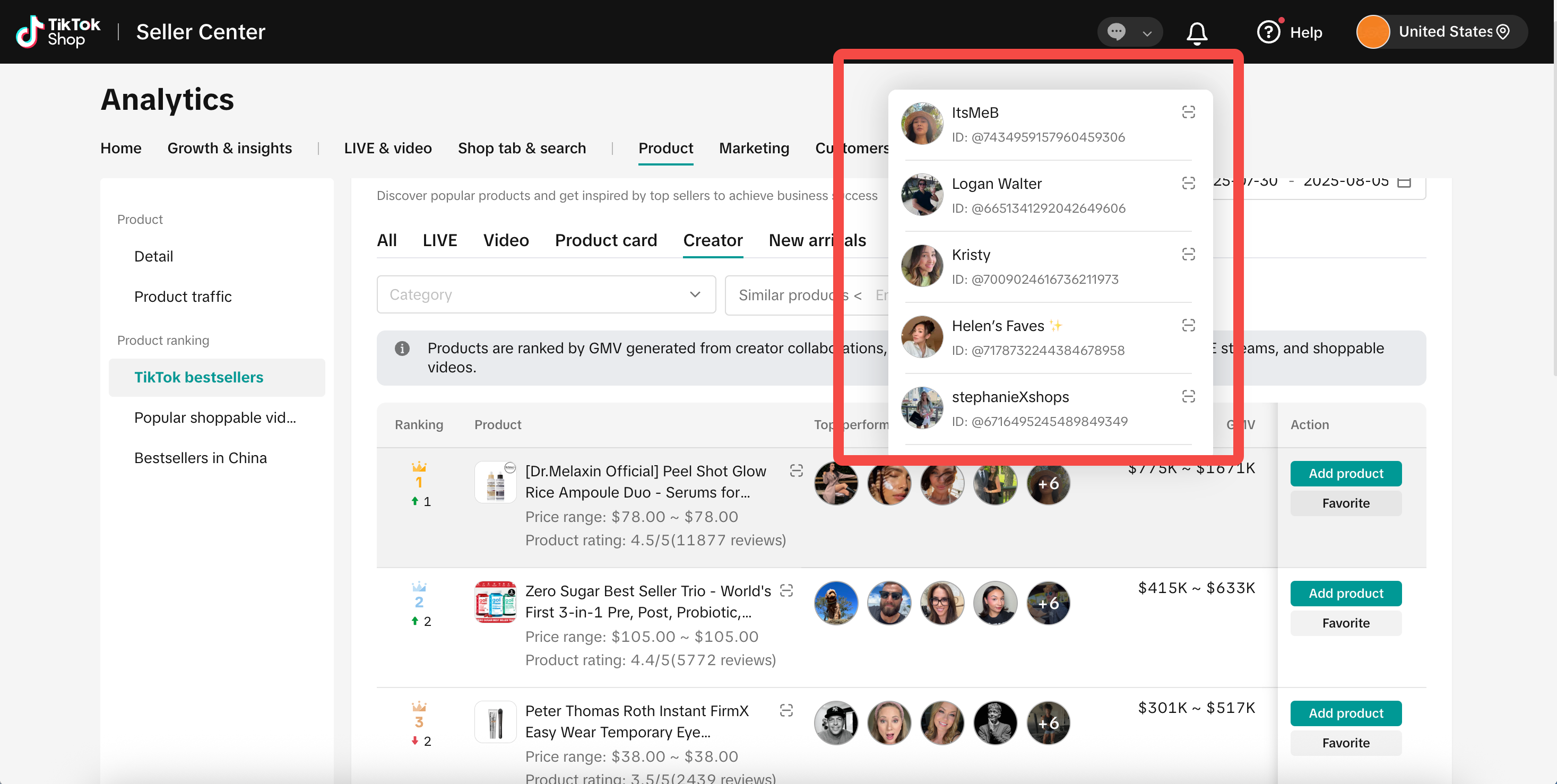
Task: Click the TikTok Shop logo
Action: pos(58,32)
